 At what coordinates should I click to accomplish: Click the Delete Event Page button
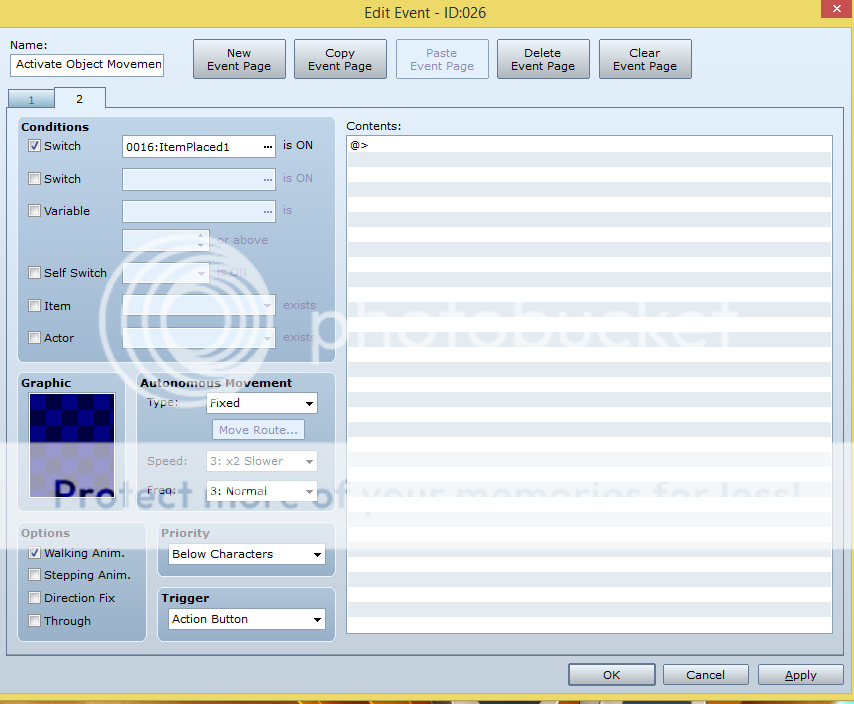543,60
